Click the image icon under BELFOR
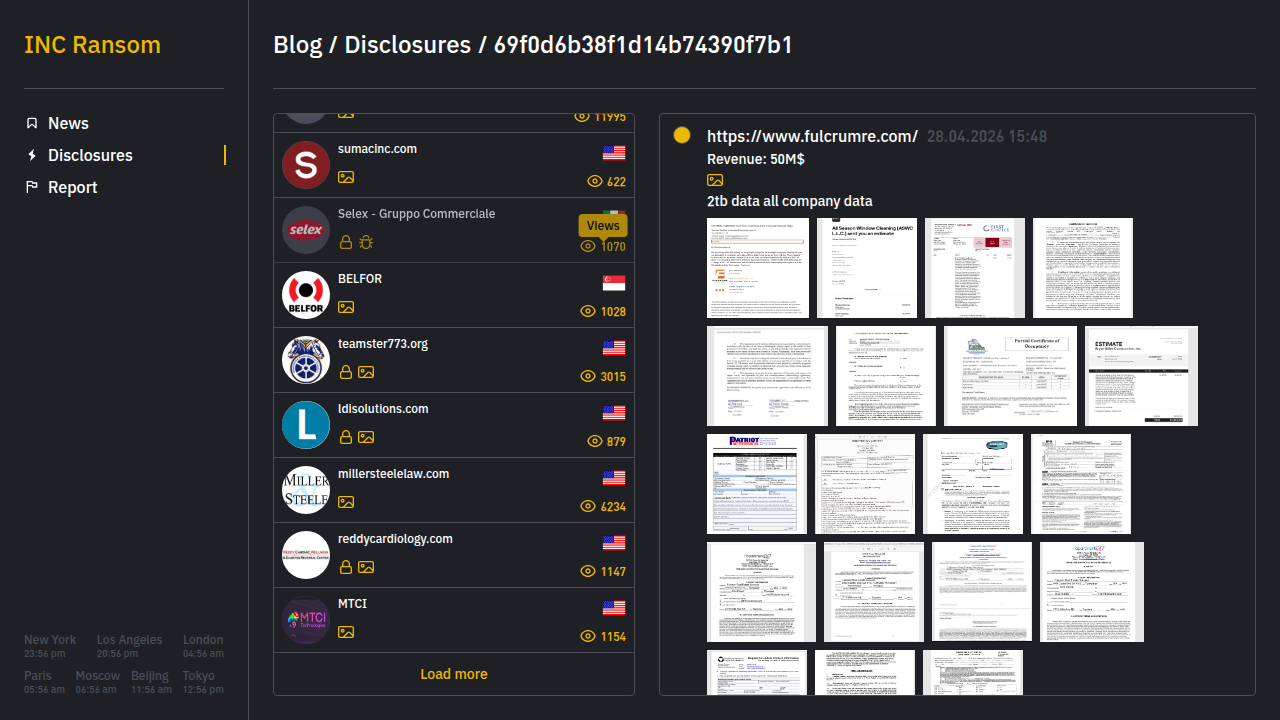The image size is (1280, 720). tap(346, 307)
